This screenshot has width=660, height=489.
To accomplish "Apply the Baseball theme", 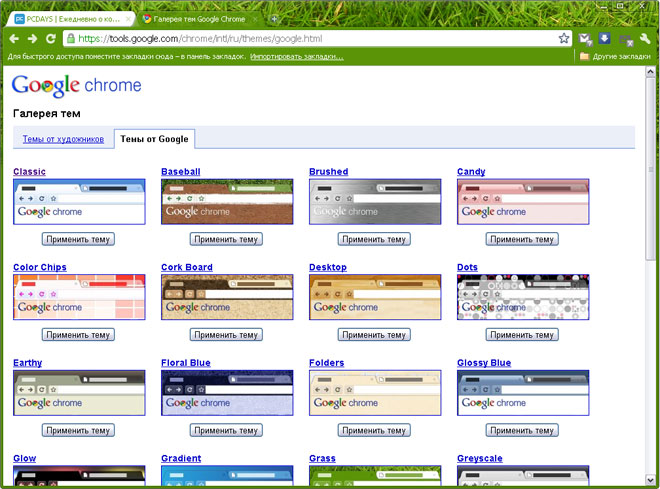I will 226,239.
